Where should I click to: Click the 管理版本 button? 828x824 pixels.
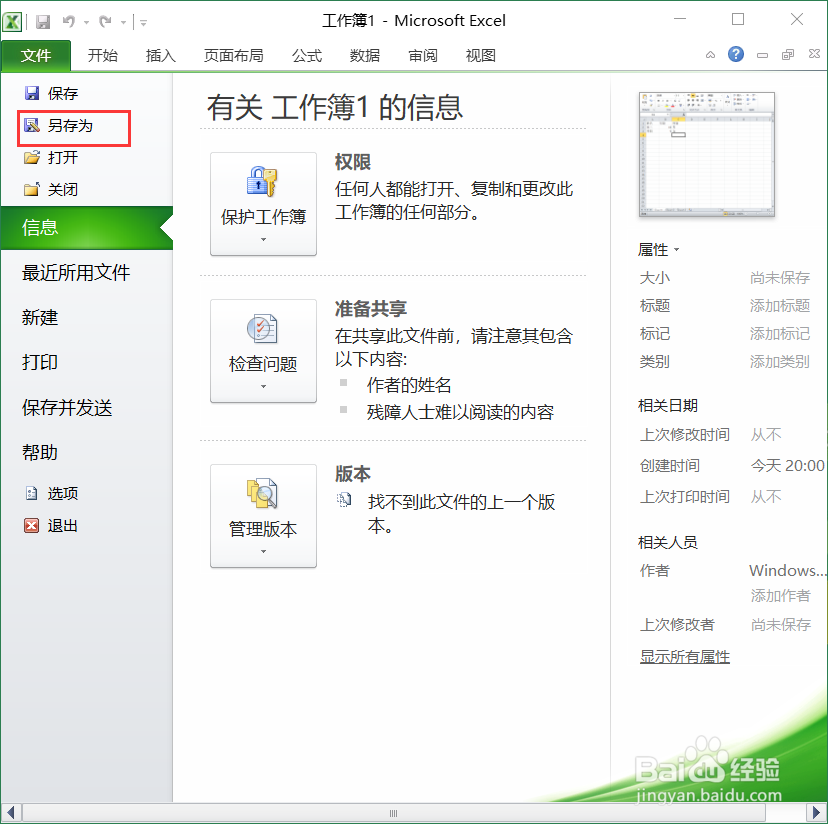click(x=264, y=516)
